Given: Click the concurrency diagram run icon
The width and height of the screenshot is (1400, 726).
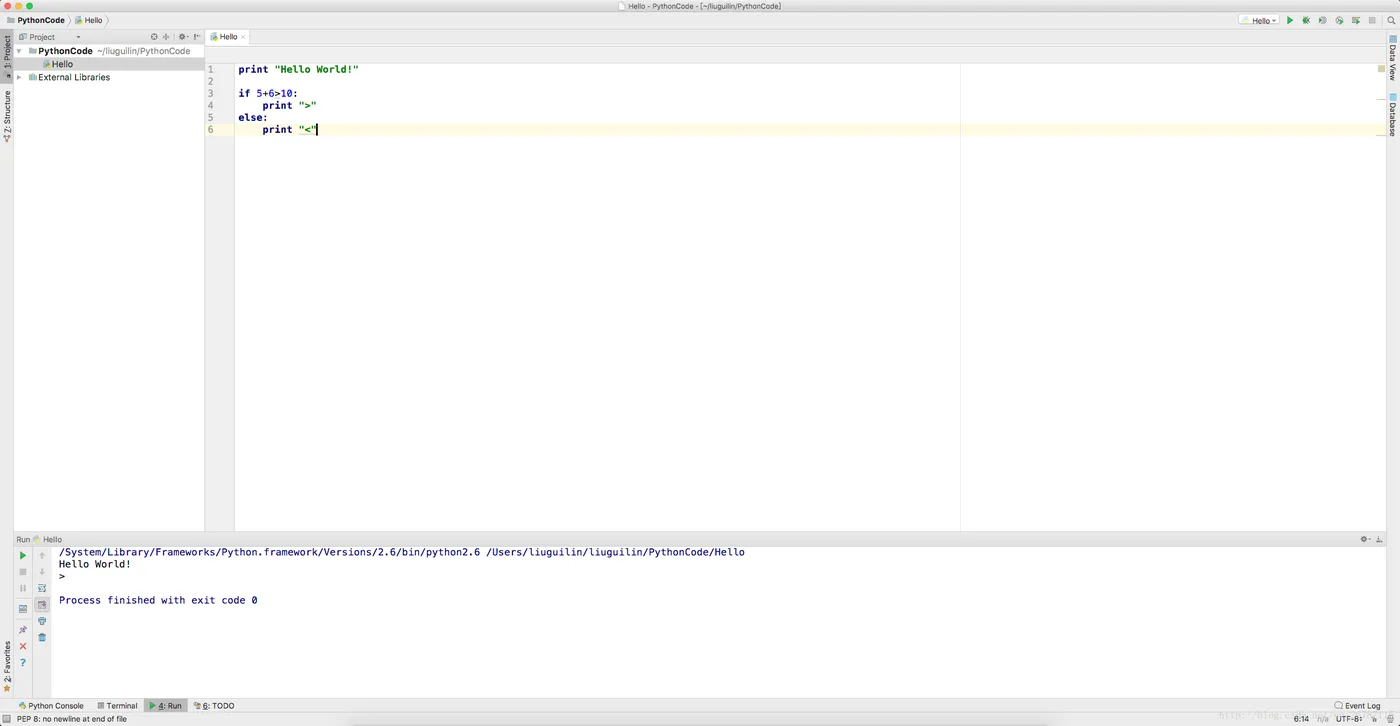Looking at the screenshot, I should coord(1355,20).
